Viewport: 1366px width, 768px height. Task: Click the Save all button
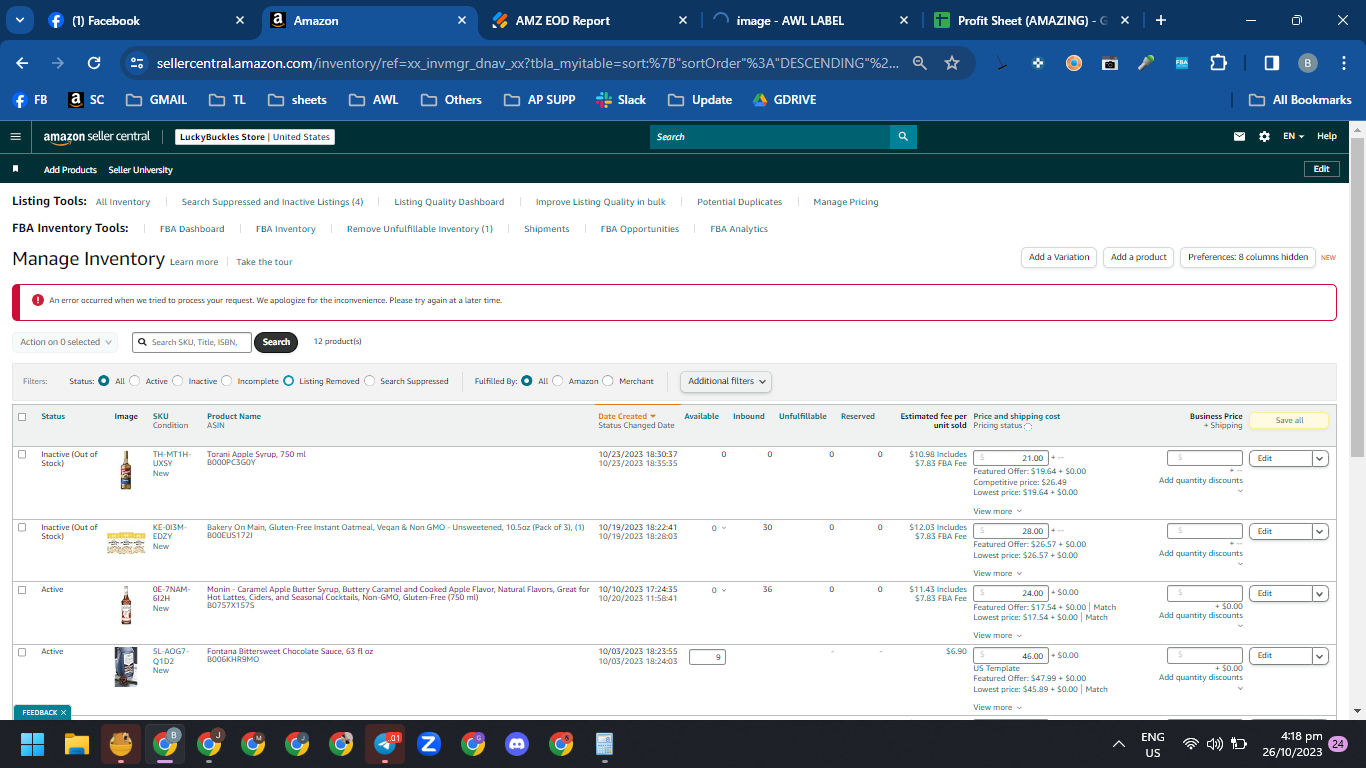[1290, 420]
